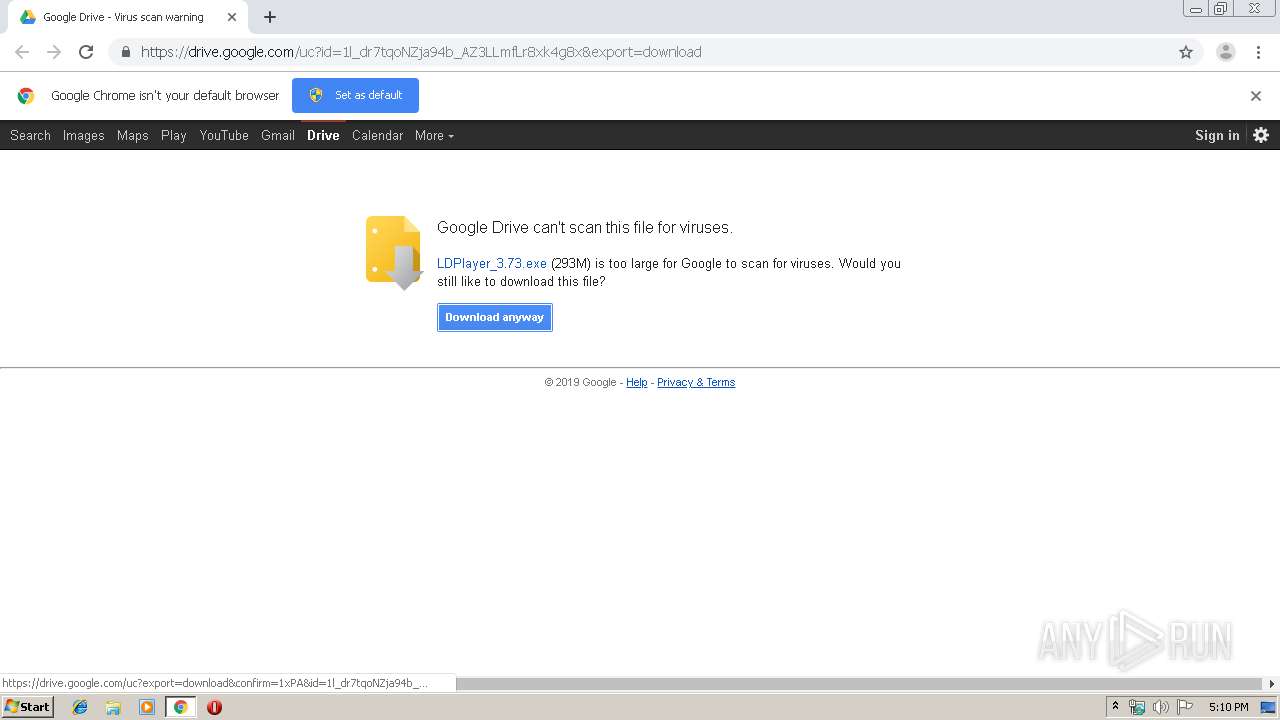1280x720 pixels.
Task: Bookmark this page with the star icon
Action: click(1186, 52)
